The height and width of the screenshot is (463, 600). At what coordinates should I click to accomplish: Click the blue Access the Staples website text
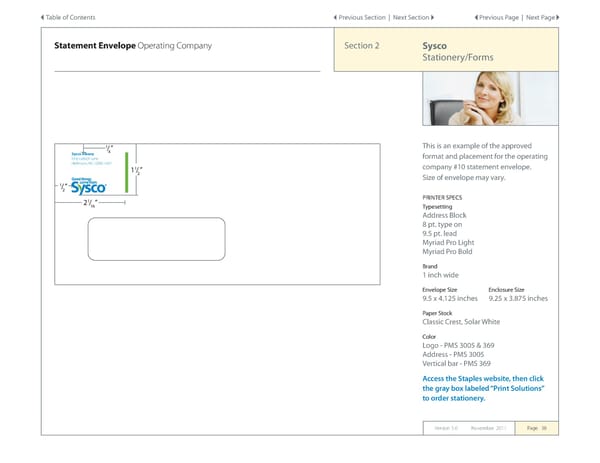pyautogui.click(x=483, y=388)
